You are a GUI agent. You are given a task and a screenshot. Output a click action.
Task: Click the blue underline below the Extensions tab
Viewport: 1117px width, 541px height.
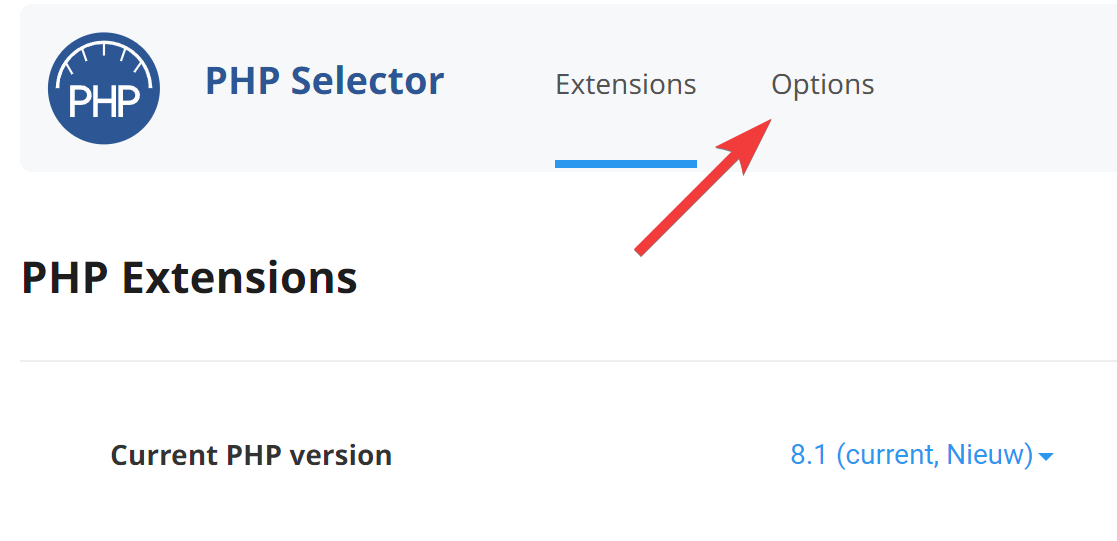625,163
